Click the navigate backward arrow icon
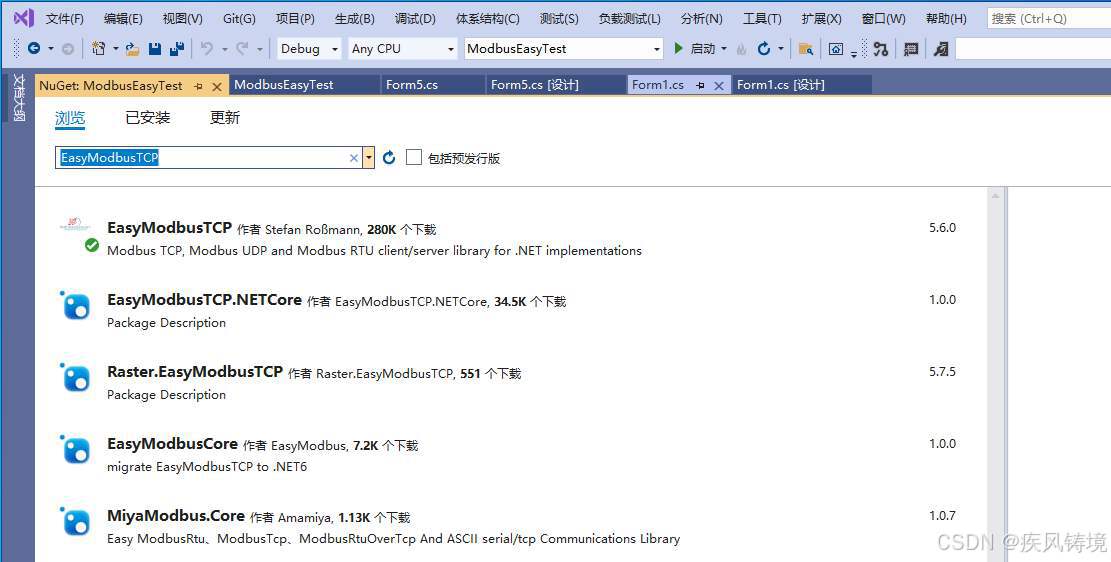The image size is (1111, 562). pos(33,49)
